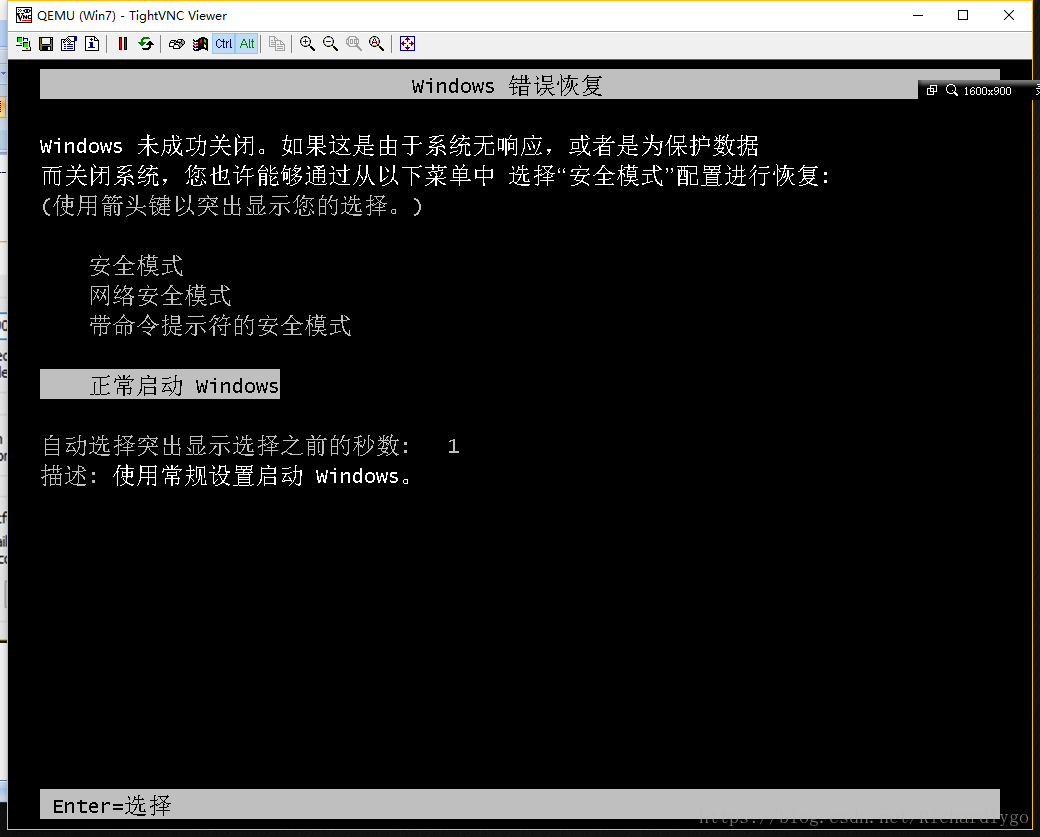Click the countdown seconds value 1
1040x837 pixels.
tap(453, 446)
